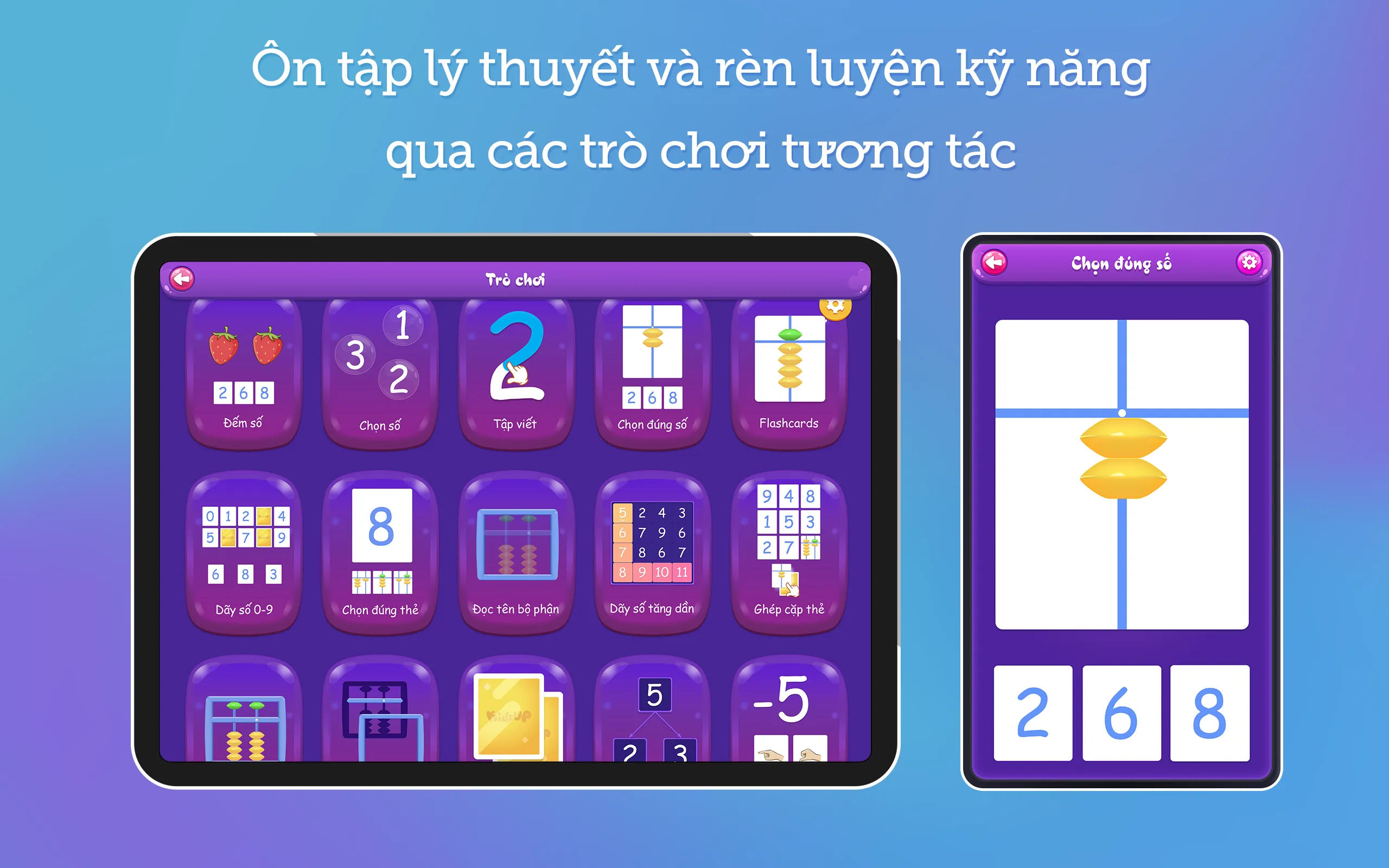Open the Dãy số tăng dần (Ascending Numbers) game

(651, 553)
